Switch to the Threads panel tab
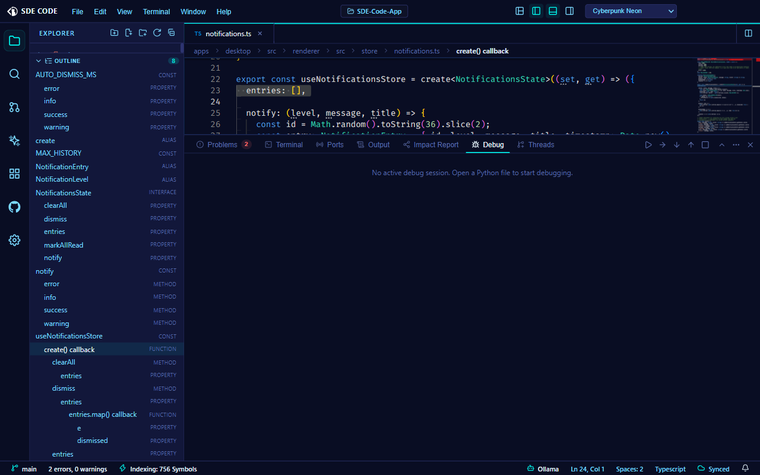Viewport: 760px width, 475px height. (x=535, y=144)
